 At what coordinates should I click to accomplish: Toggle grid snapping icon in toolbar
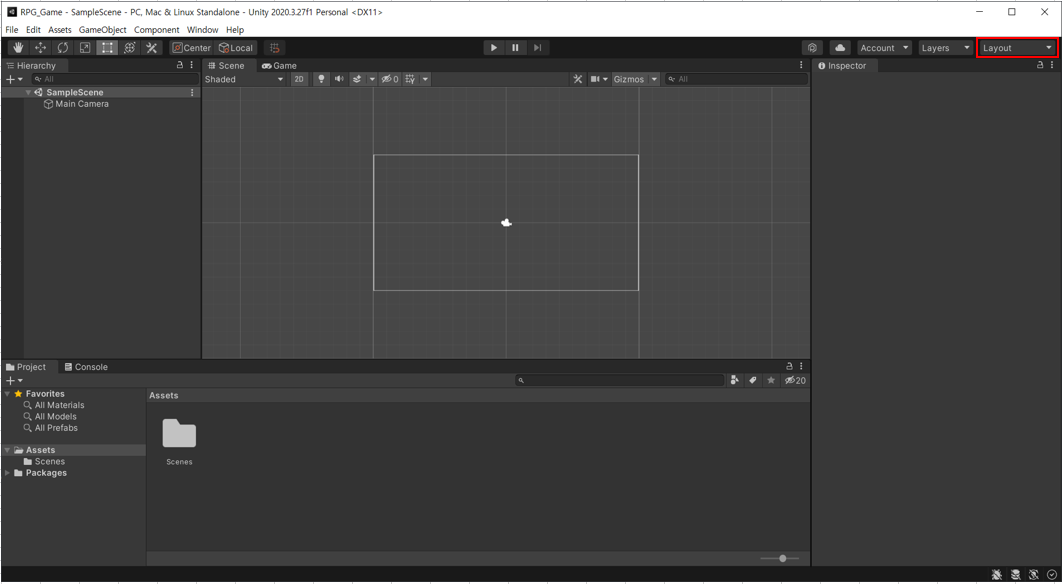coord(274,48)
